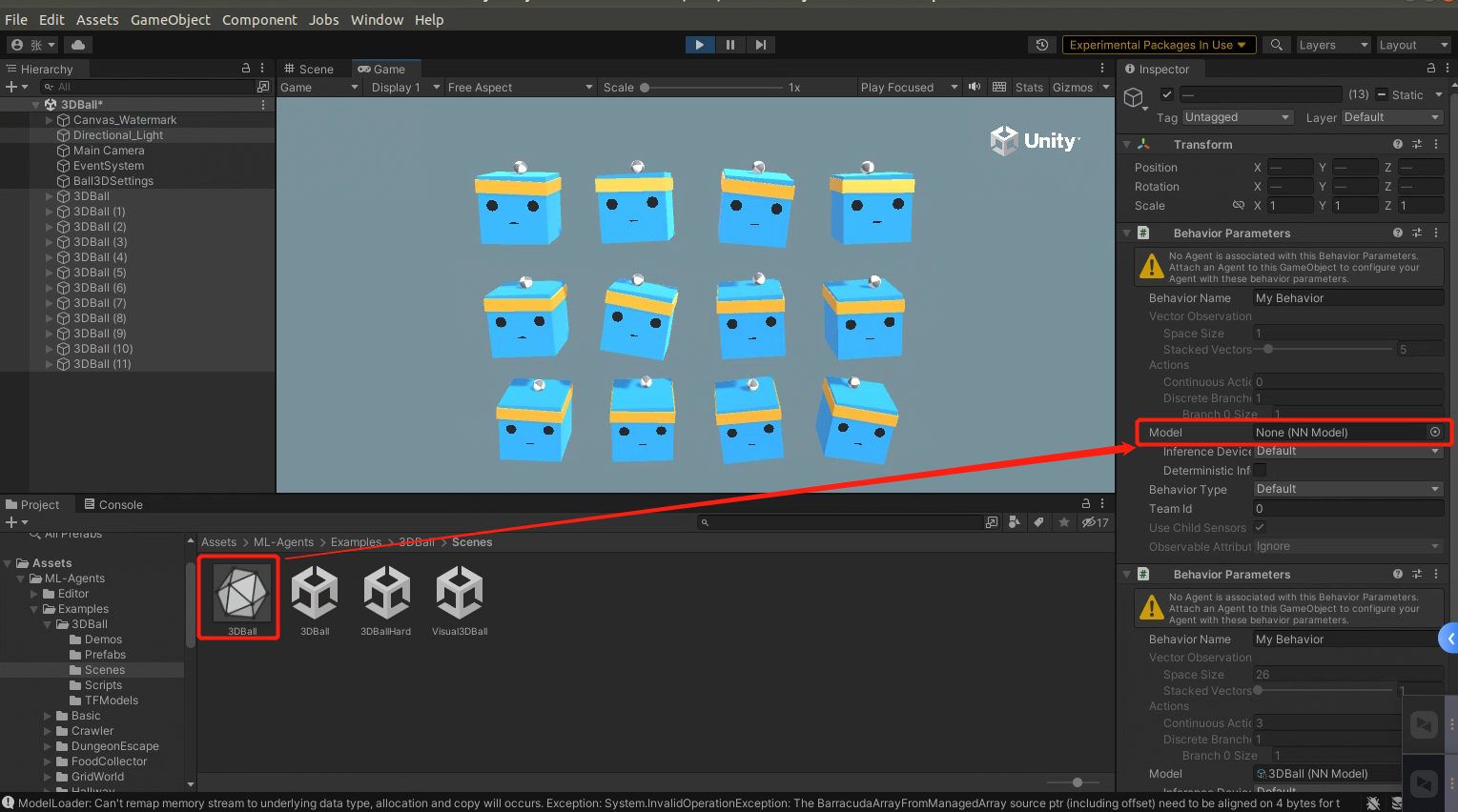Open the Layout dropdown in toolbar

point(1412,45)
